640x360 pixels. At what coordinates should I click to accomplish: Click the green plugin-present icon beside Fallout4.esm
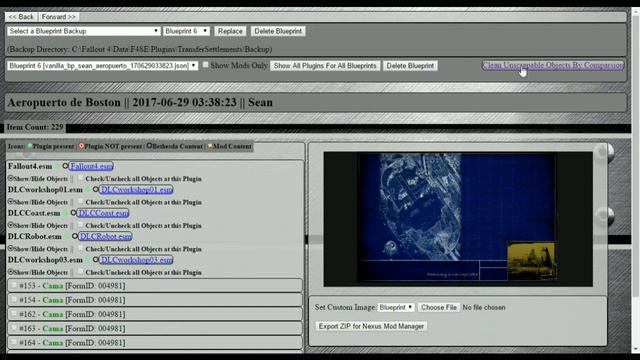[57, 167]
